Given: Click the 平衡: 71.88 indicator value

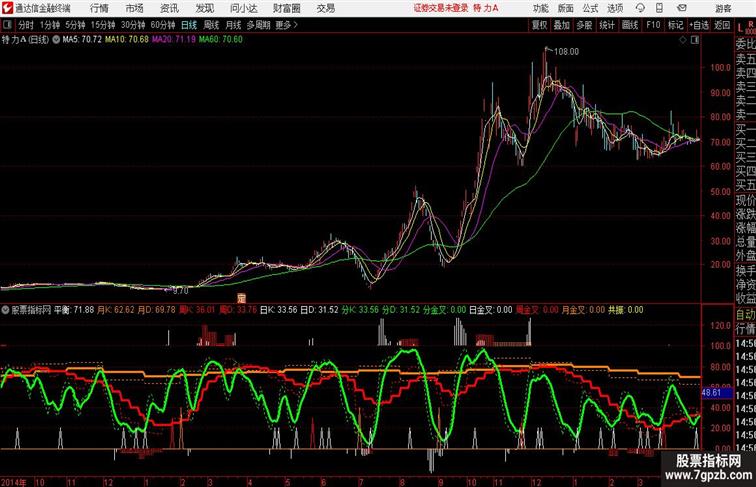Looking at the screenshot, I should pos(74,310).
